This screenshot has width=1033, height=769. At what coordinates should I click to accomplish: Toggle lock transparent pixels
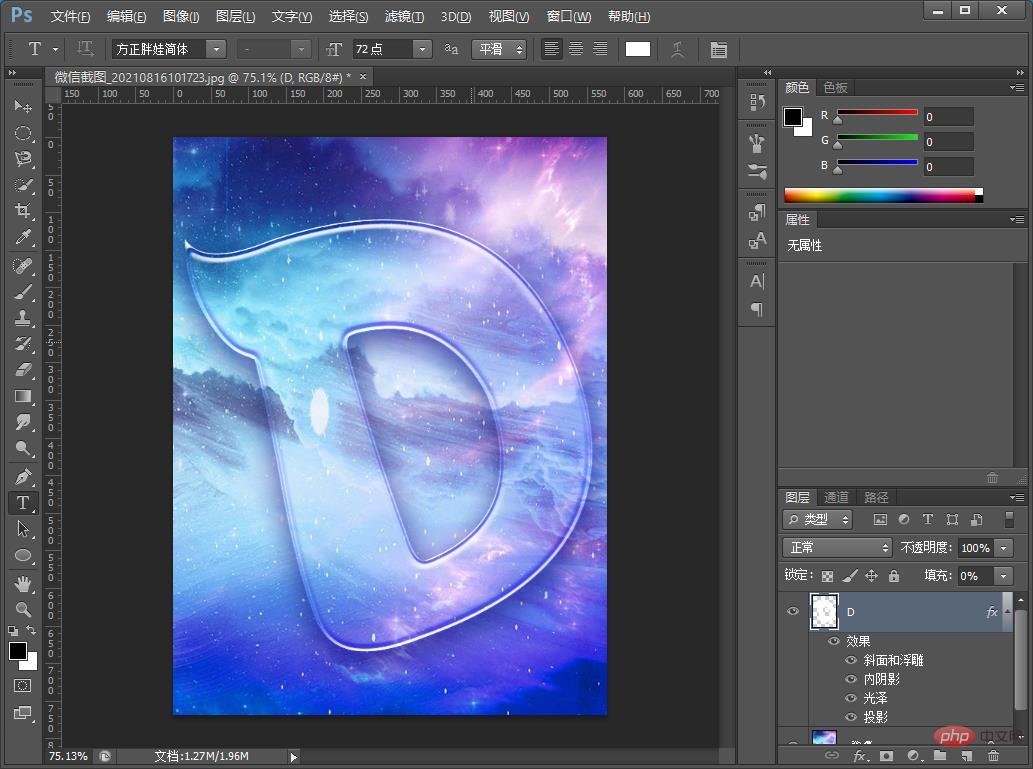[827, 576]
